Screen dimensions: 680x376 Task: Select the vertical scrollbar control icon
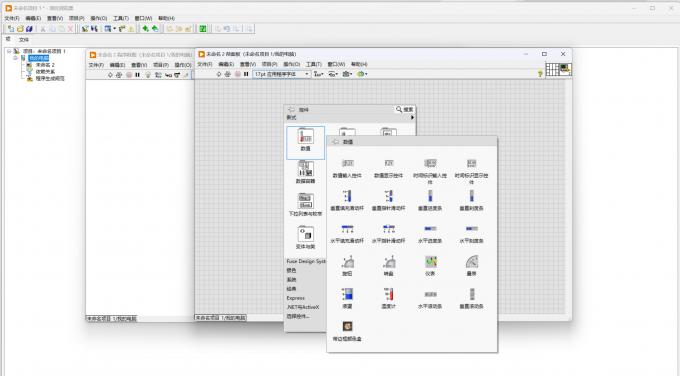pos(471,294)
